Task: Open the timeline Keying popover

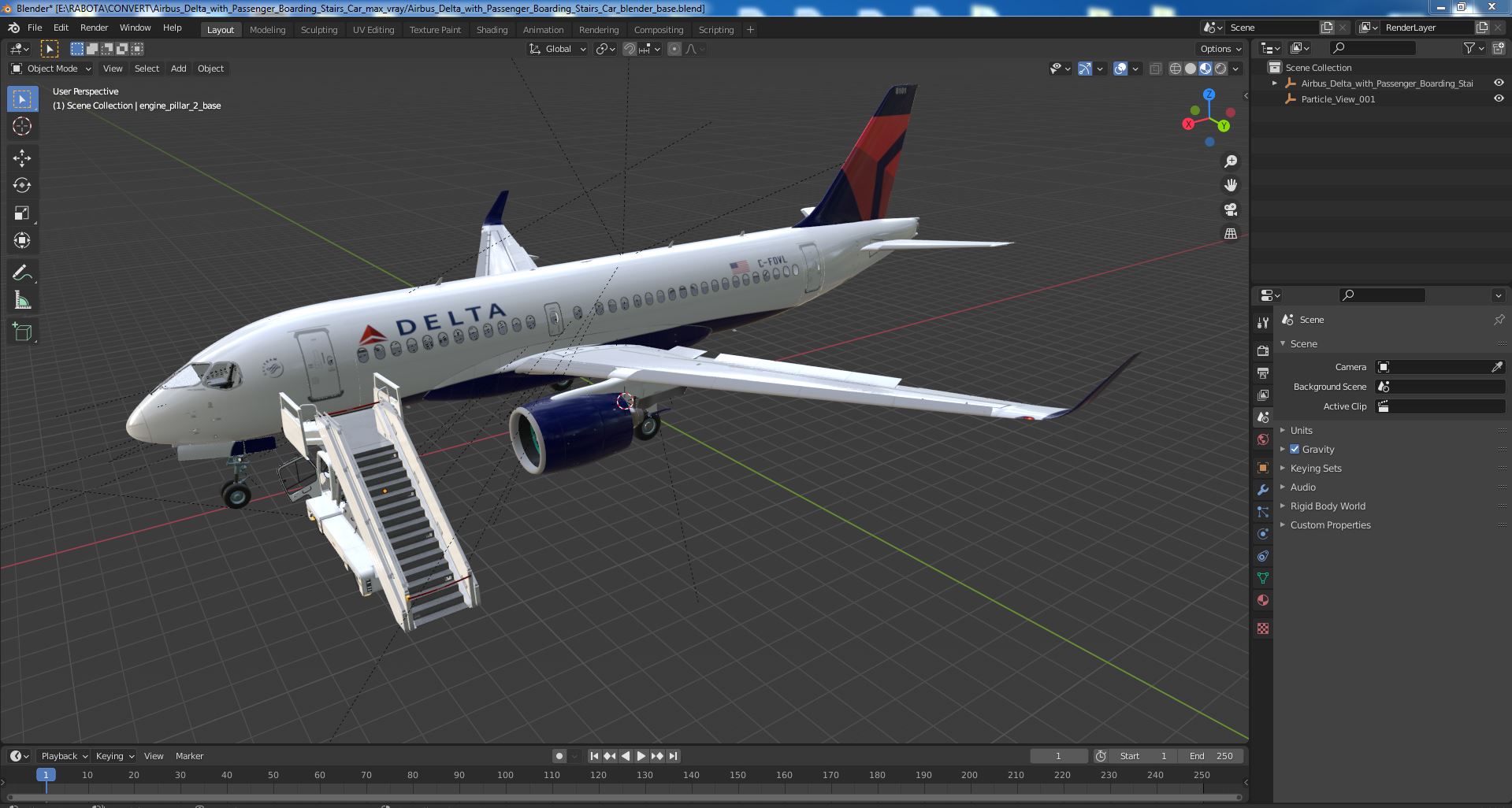Action: (114, 756)
